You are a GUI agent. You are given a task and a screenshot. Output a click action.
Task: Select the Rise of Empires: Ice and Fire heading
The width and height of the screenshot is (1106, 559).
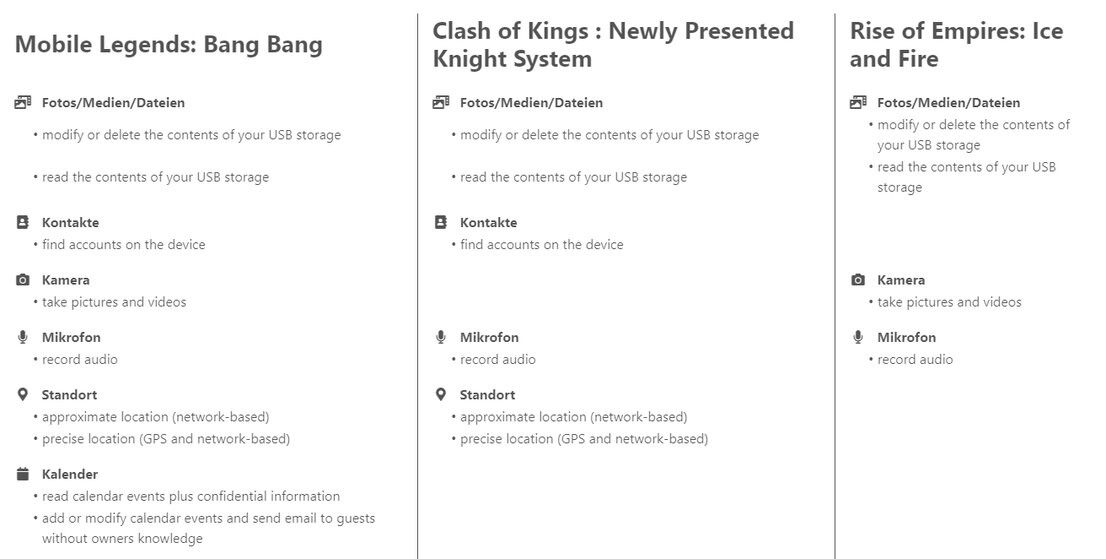pyautogui.click(x=956, y=44)
